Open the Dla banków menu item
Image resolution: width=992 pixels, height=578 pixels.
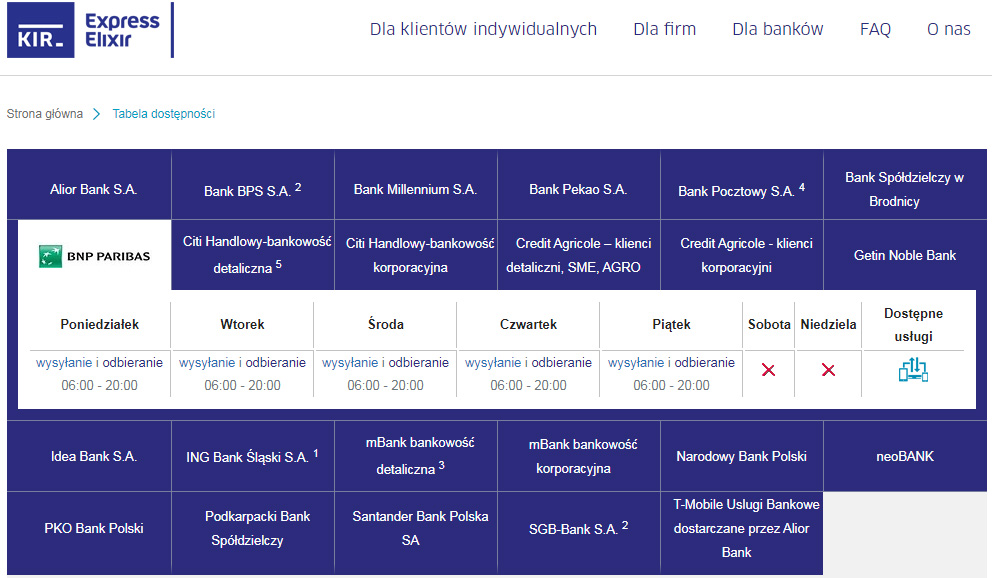(x=778, y=29)
